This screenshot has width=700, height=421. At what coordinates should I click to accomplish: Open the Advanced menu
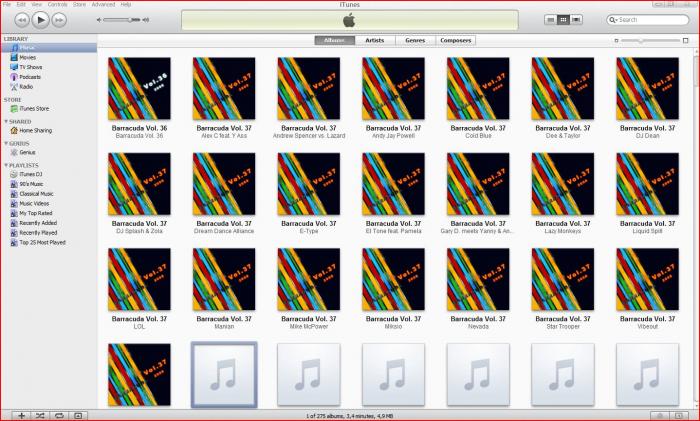pos(102,4)
